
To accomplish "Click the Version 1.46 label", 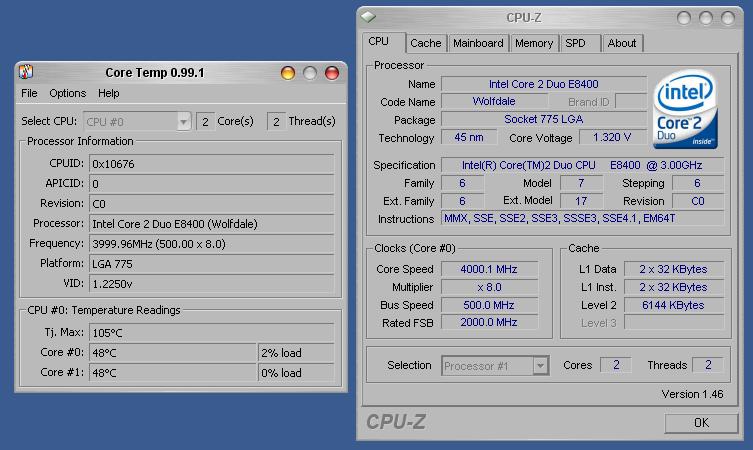I will click(692, 394).
